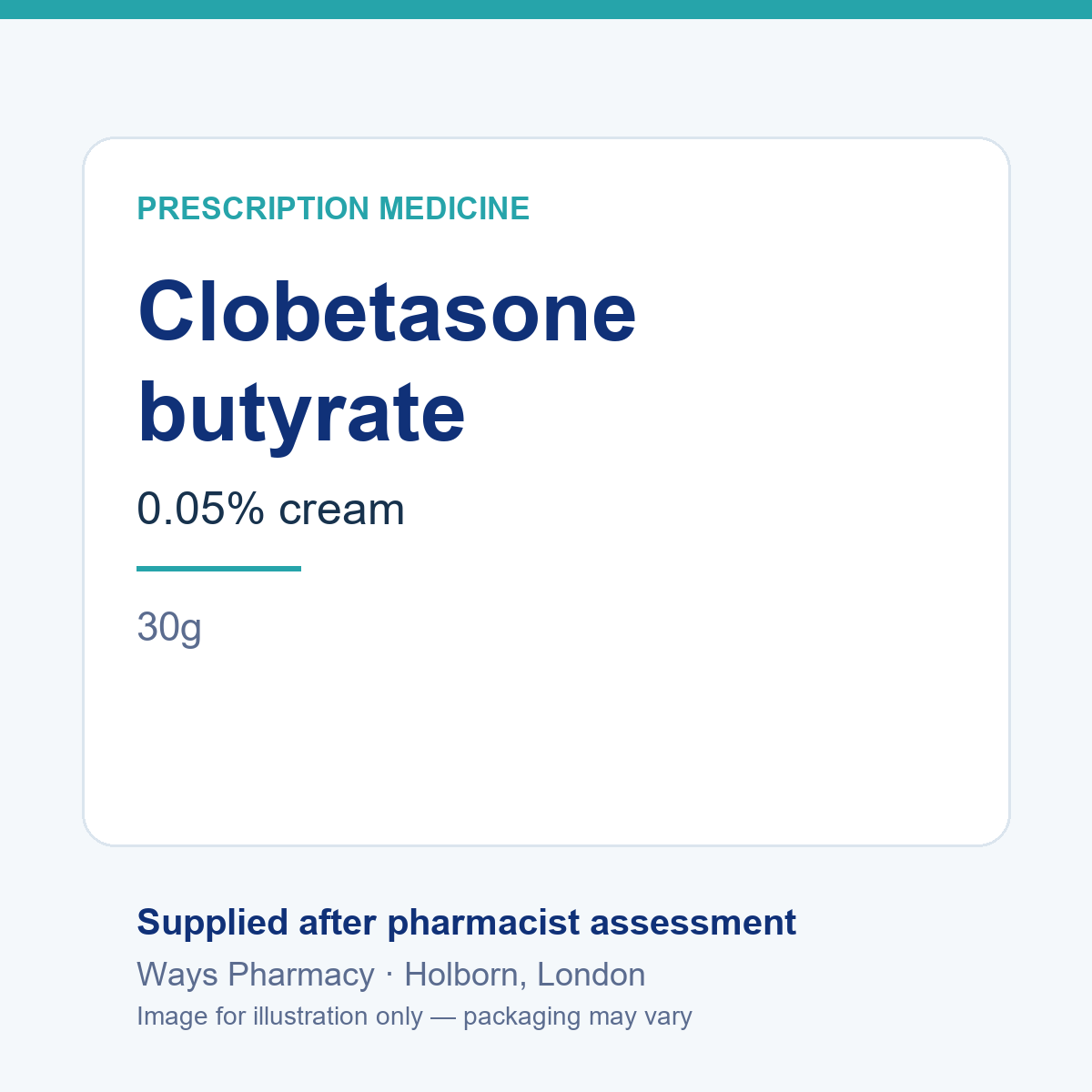The width and height of the screenshot is (1092, 1092).
Task: Click the teal bar at top
Action: 546,9
